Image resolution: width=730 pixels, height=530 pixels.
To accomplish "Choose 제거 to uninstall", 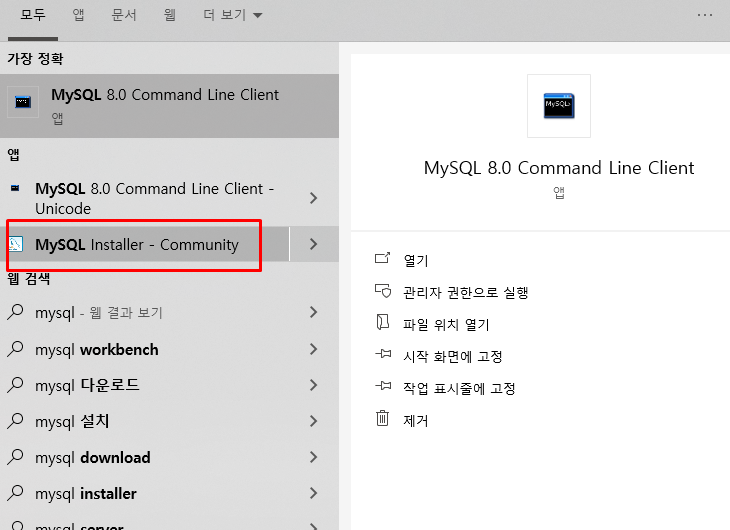I will point(416,421).
